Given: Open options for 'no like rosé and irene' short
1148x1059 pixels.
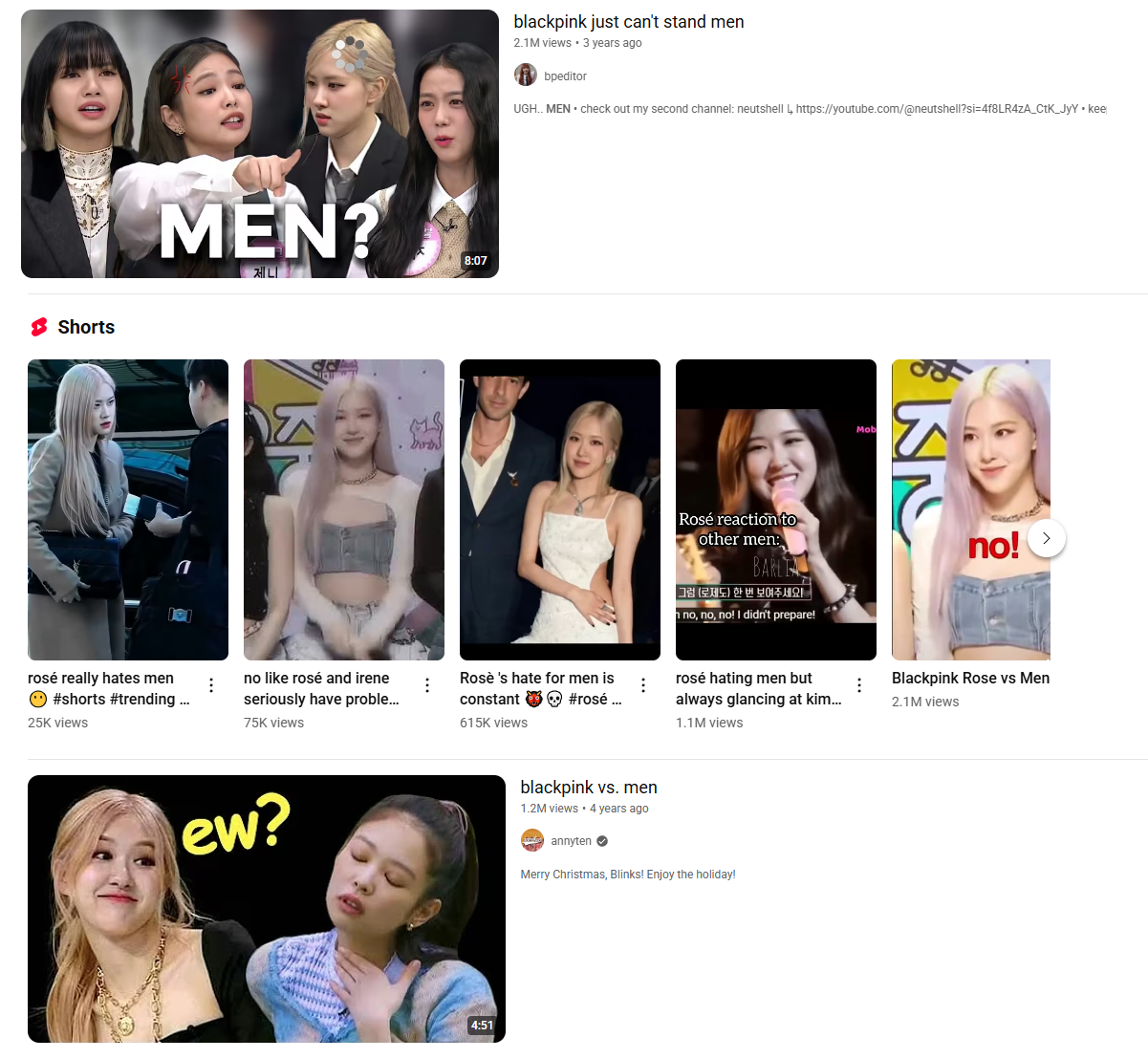Looking at the screenshot, I should (427, 685).
